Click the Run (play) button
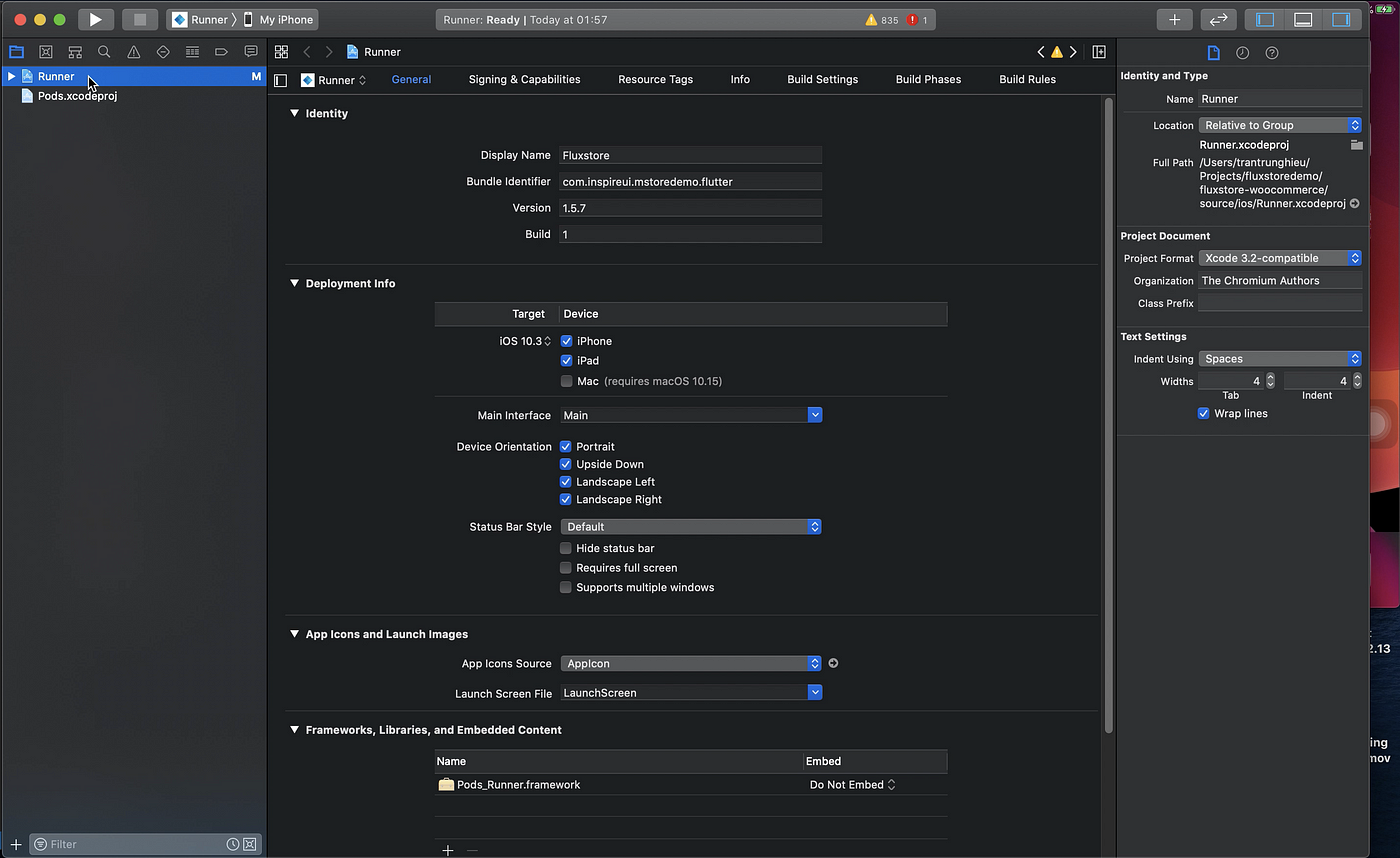 (x=95, y=19)
